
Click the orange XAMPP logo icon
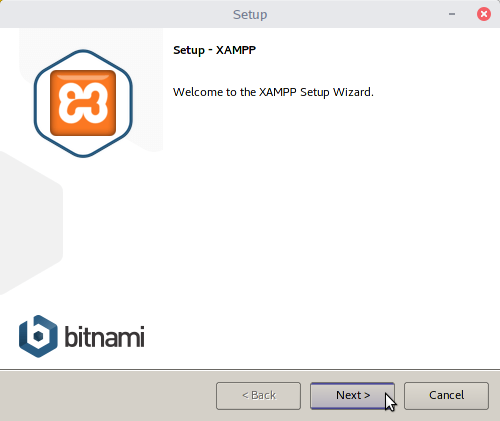click(83, 103)
